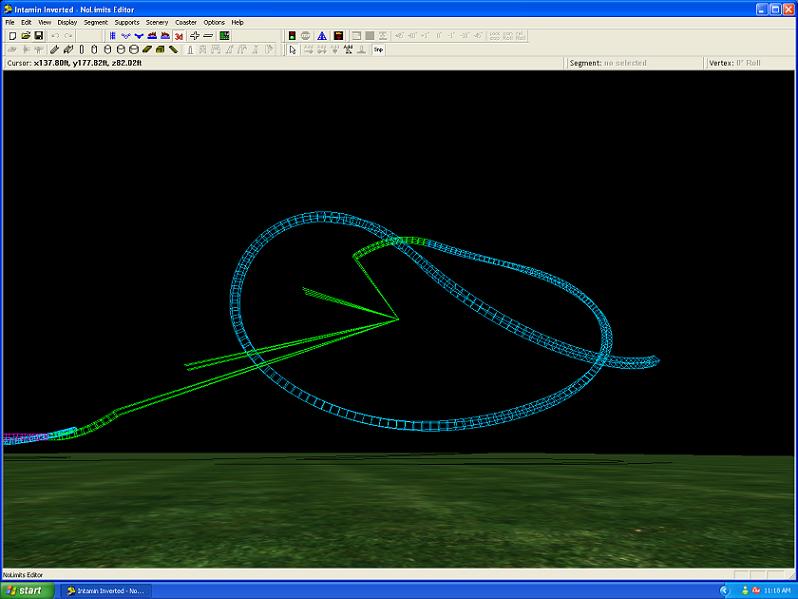Expand the Scenery menu

pyautogui.click(x=157, y=22)
